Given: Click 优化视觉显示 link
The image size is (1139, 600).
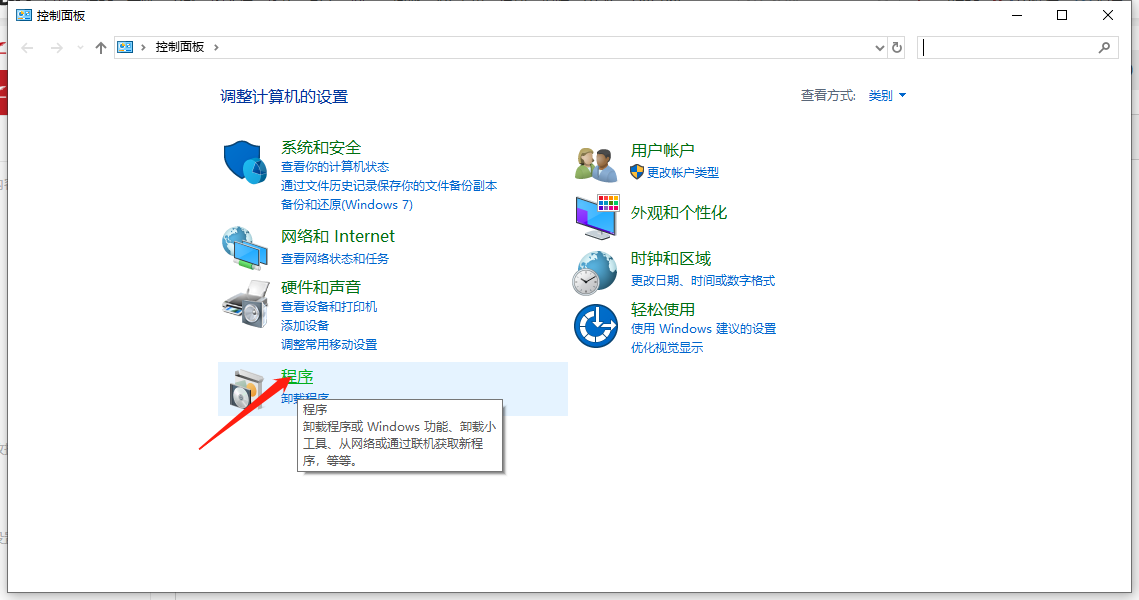Looking at the screenshot, I should (667, 347).
